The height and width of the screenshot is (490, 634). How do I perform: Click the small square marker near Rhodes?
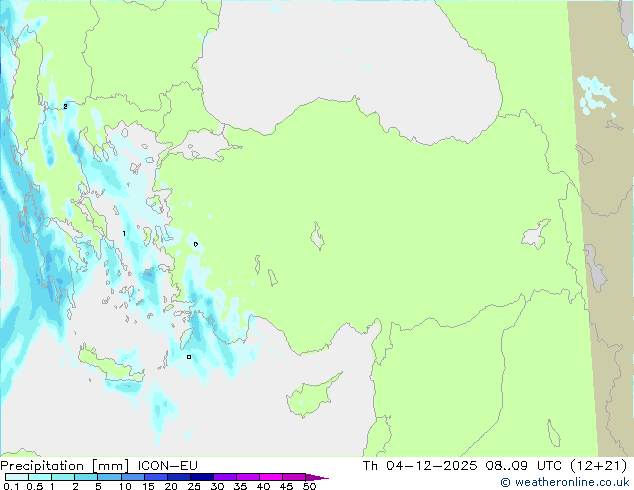[189, 357]
